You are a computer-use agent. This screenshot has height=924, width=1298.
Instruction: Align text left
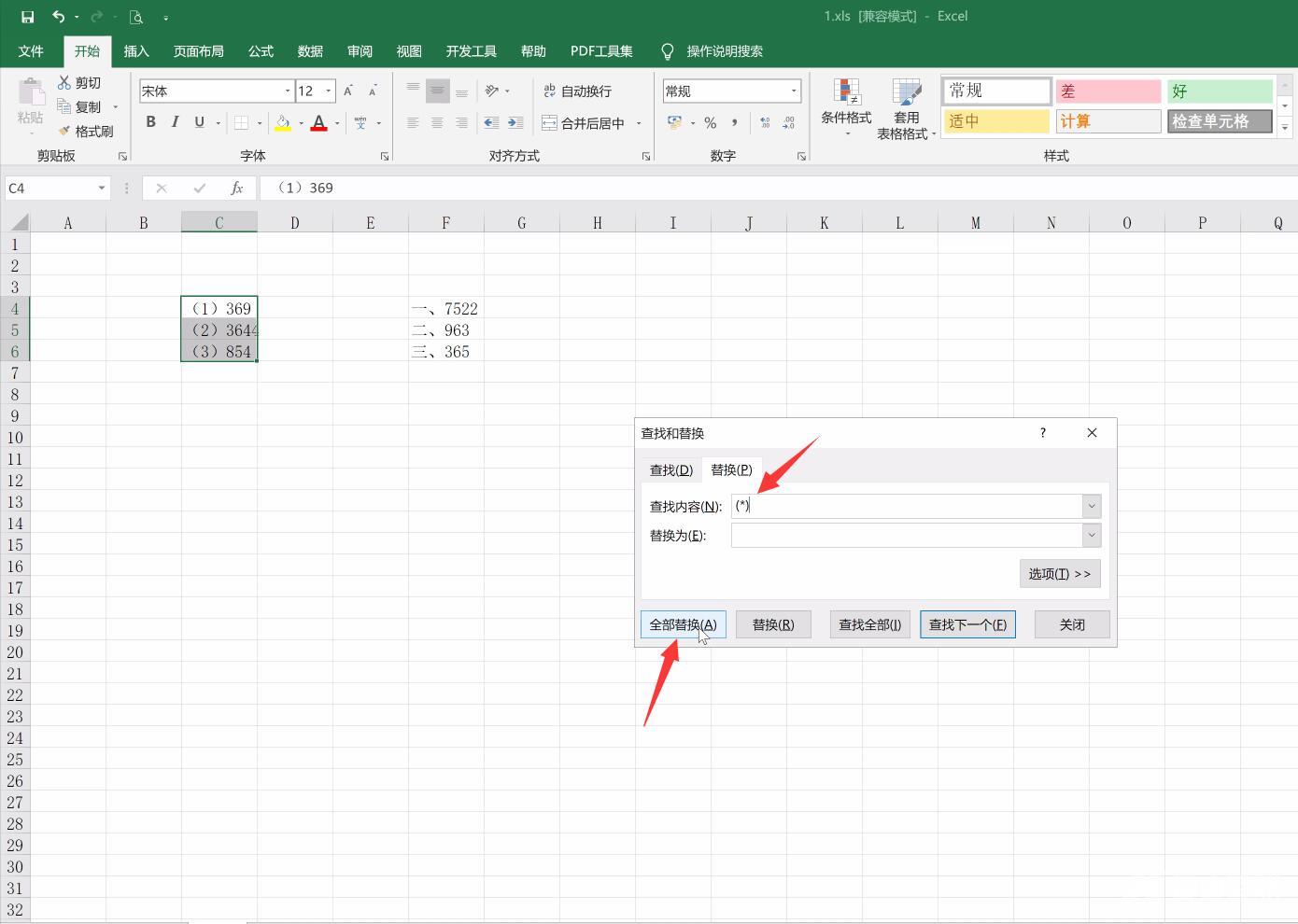click(x=413, y=122)
